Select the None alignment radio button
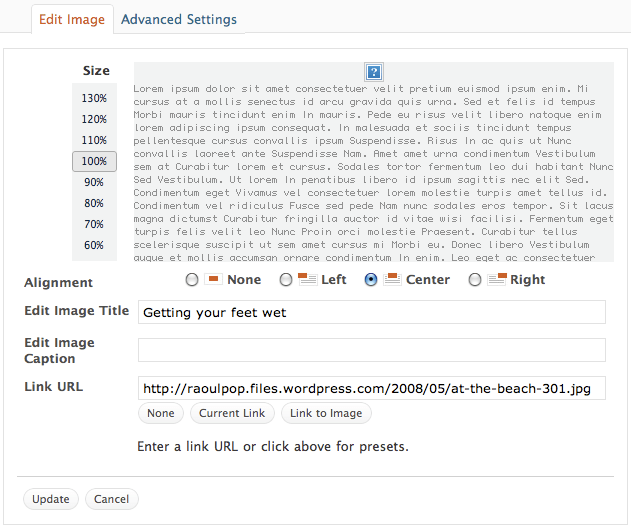Viewport: 631px width, 528px height. pos(192,280)
